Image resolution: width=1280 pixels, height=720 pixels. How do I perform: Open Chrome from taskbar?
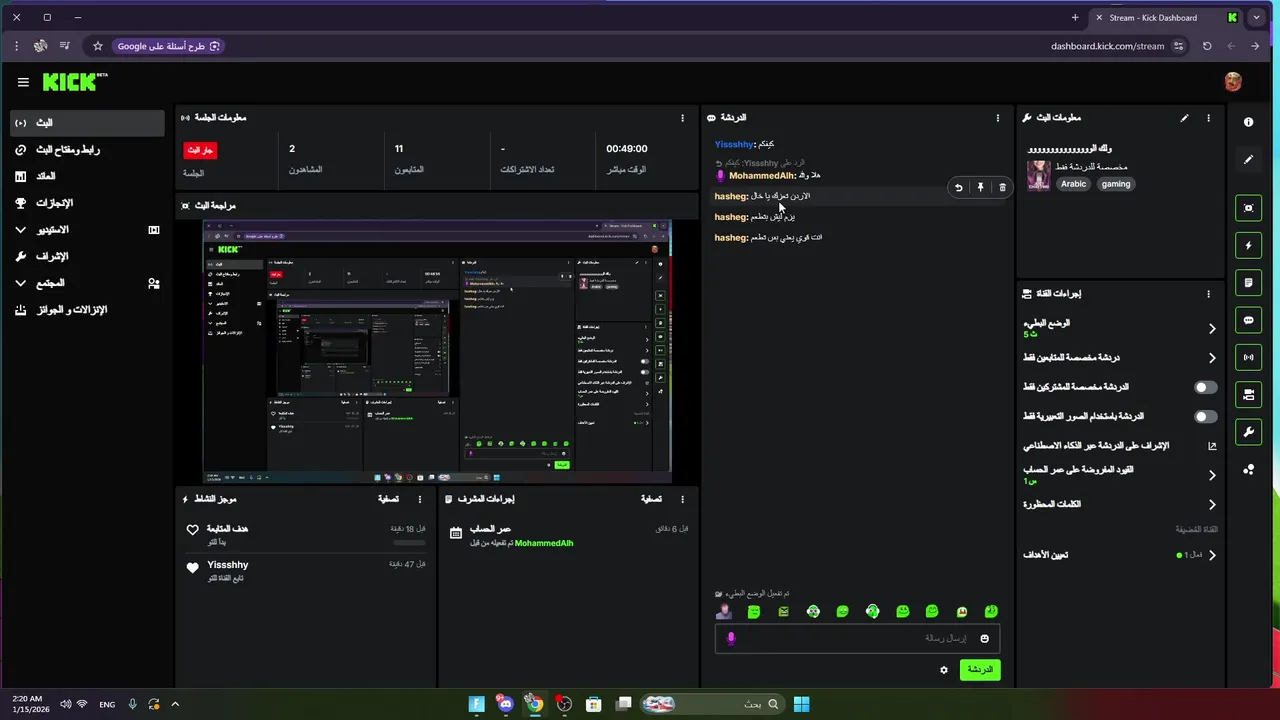click(535, 704)
